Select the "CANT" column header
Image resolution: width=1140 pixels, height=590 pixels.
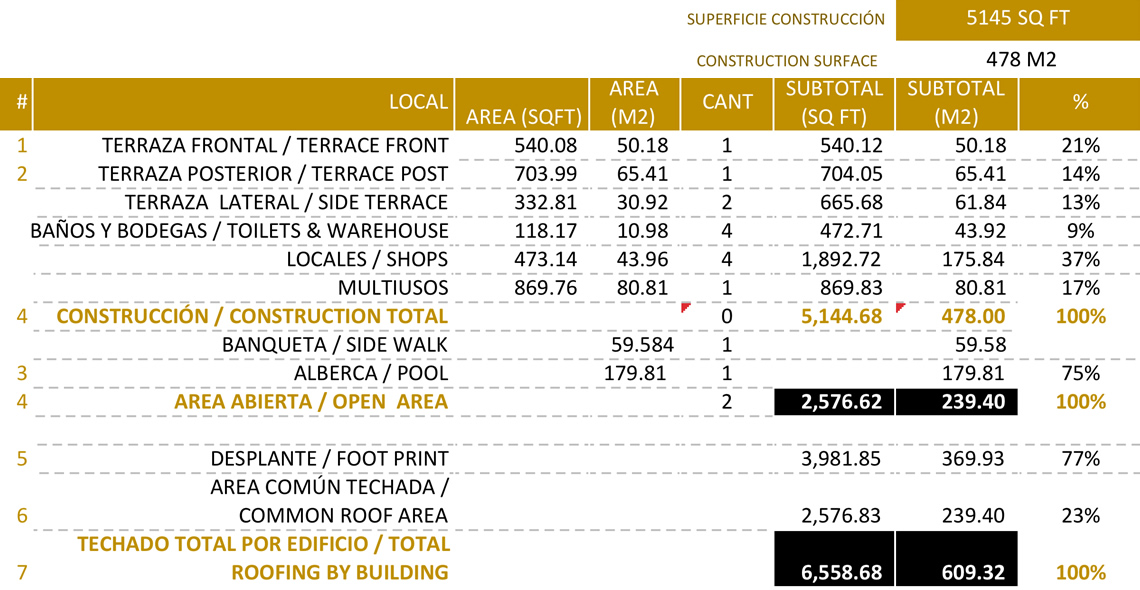point(727,102)
